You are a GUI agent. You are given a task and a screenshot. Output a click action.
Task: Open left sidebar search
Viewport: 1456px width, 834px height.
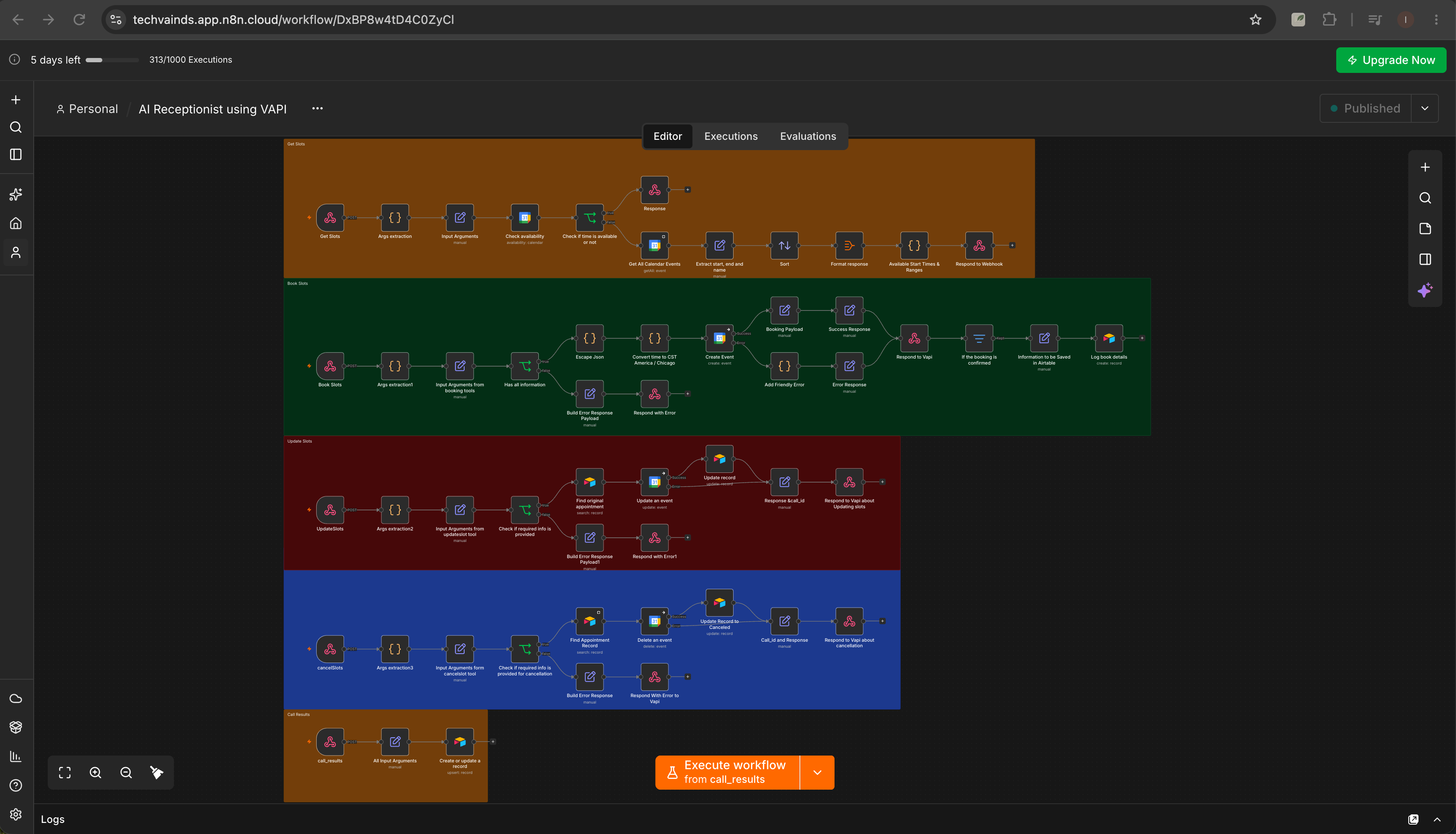[16, 127]
